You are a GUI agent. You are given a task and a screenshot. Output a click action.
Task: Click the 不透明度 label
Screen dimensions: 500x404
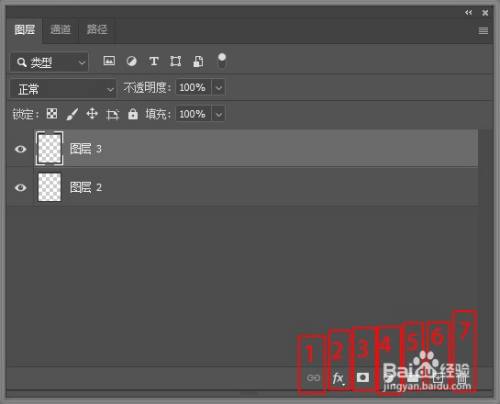[x=147, y=88]
